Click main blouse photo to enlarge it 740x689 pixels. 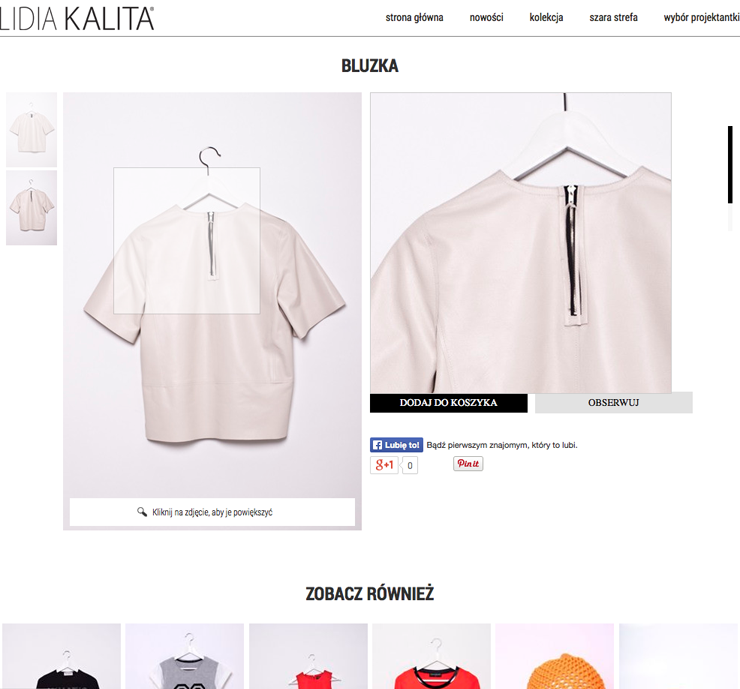point(212,295)
